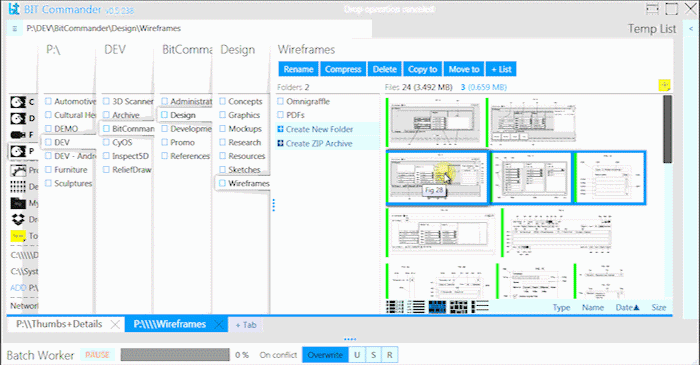
Task: Tick the DEMO folder checkbox
Action: click(48, 129)
